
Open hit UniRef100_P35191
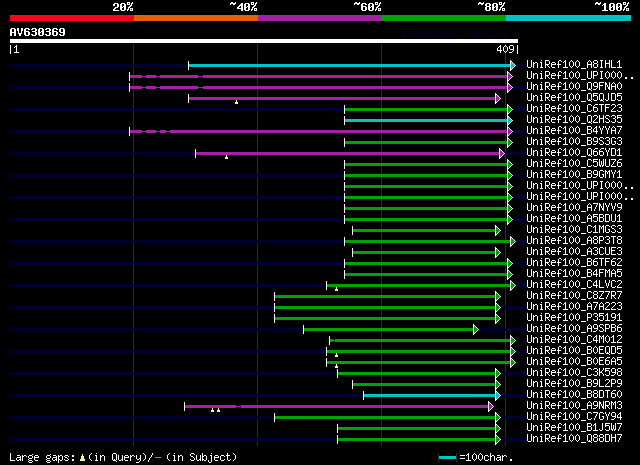[x=574, y=318]
